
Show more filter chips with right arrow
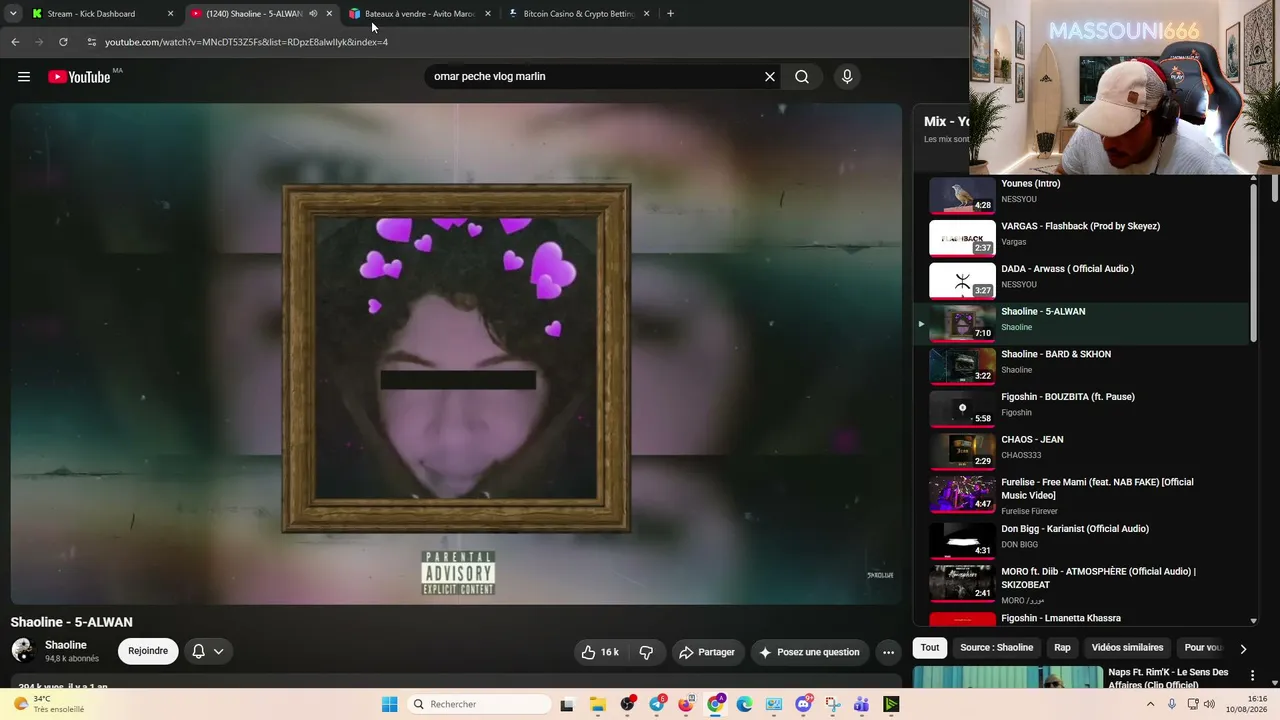tap(1243, 648)
